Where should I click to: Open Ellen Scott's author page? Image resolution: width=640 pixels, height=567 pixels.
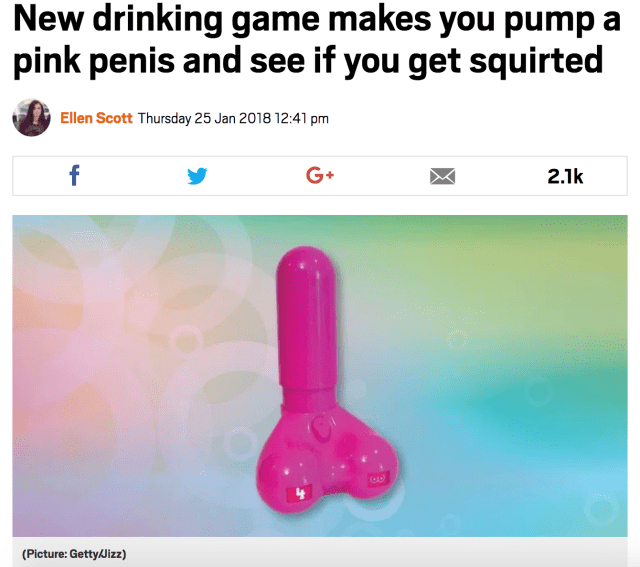click(x=96, y=118)
